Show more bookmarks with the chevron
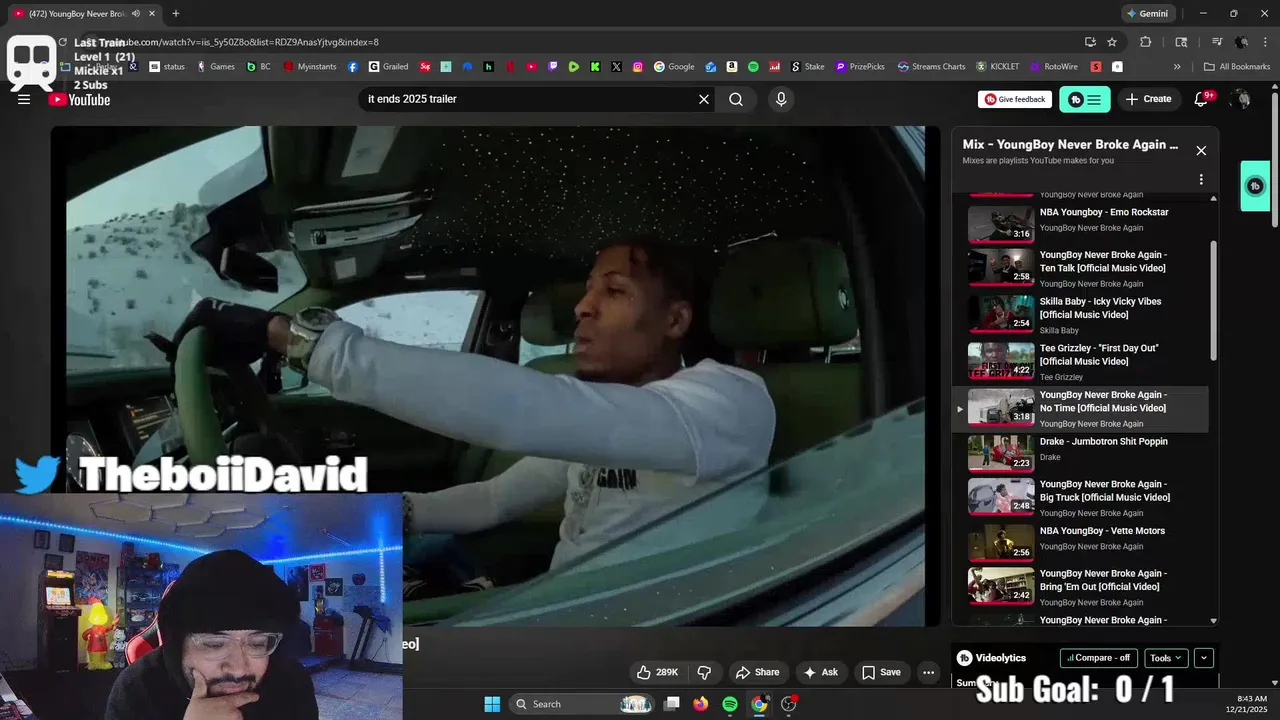This screenshot has width=1280, height=720. coord(1177,67)
